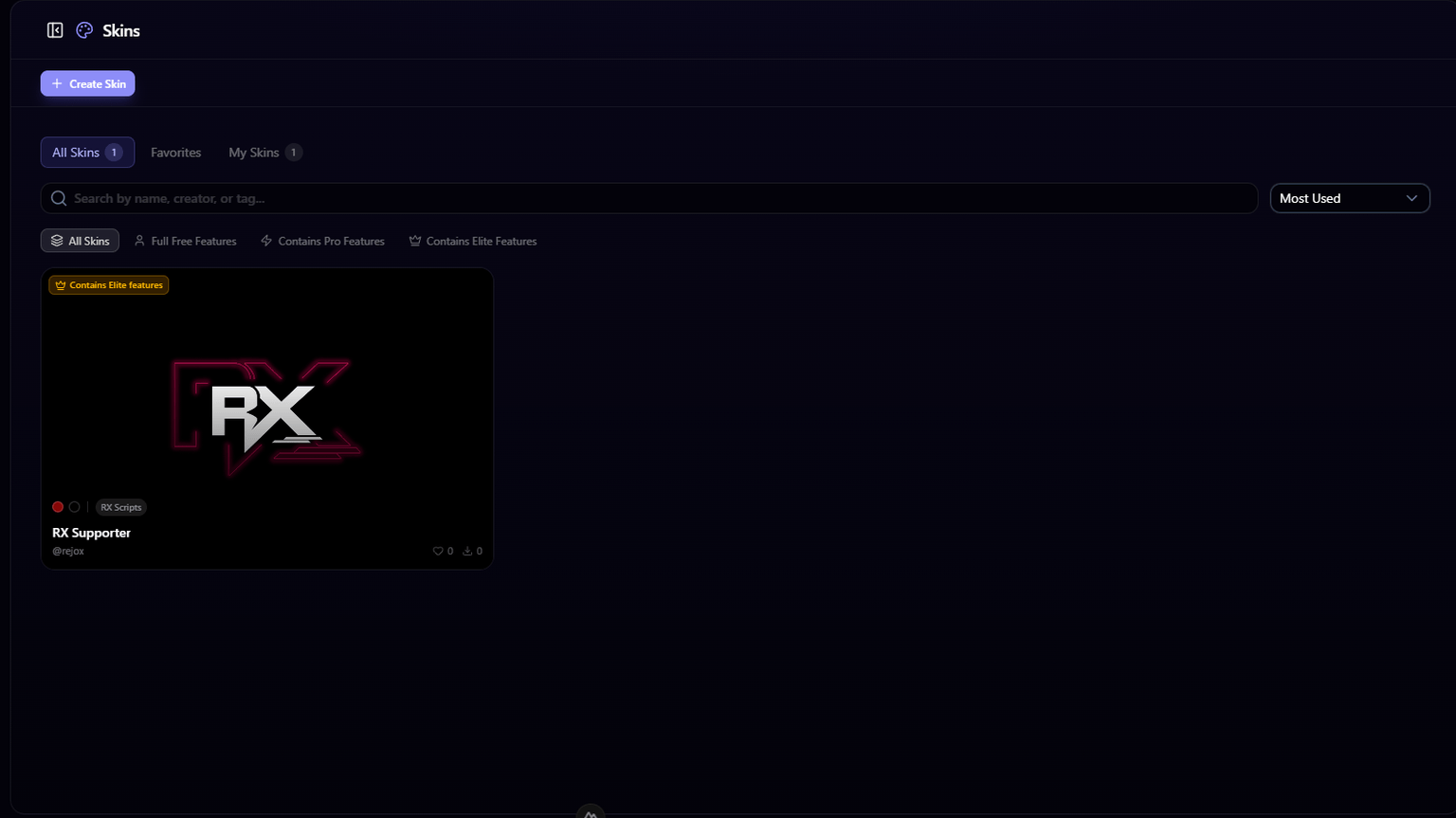The height and width of the screenshot is (818, 1456).
Task: Click the Create Skin button
Action: [x=87, y=83]
